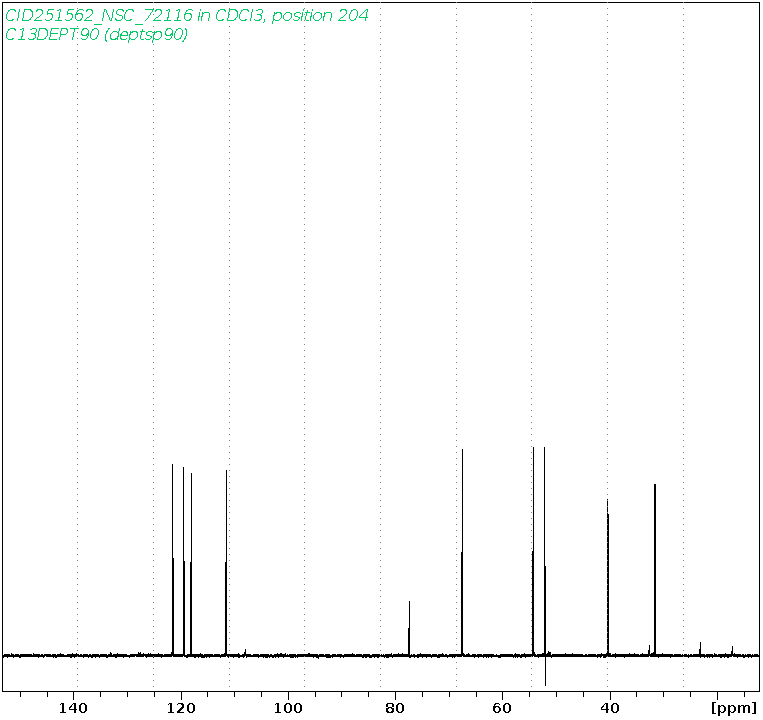Click the 60 ppm axis label
Viewport: 763px width, 720px height.
tap(502, 708)
